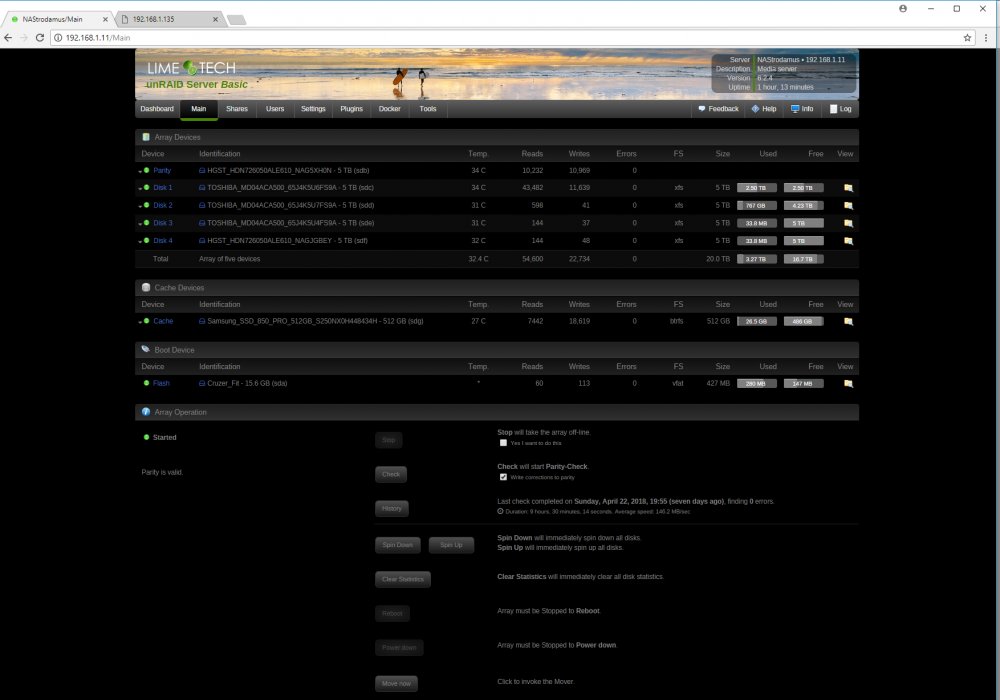The height and width of the screenshot is (700, 1000).
Task: Click array total used bar 3.27 TB
Action: [756, 259]
